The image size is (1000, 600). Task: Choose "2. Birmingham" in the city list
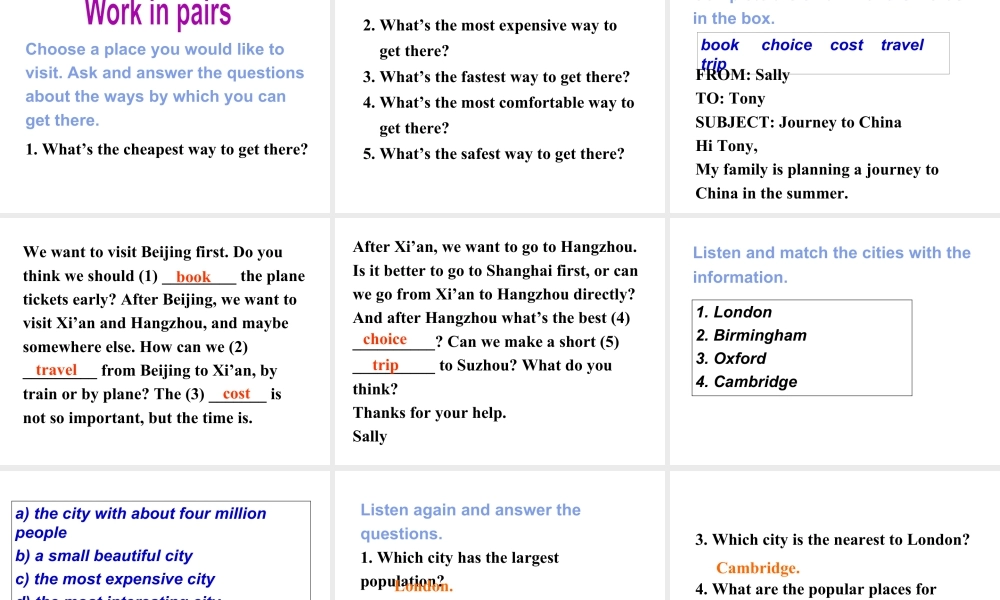(x=751, y=335)
